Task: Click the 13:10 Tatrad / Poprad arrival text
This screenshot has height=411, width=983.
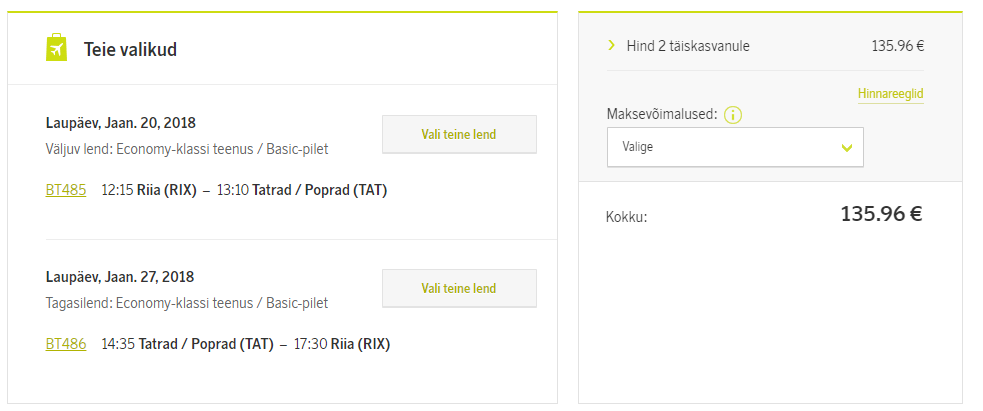Action: click(302, 190)
